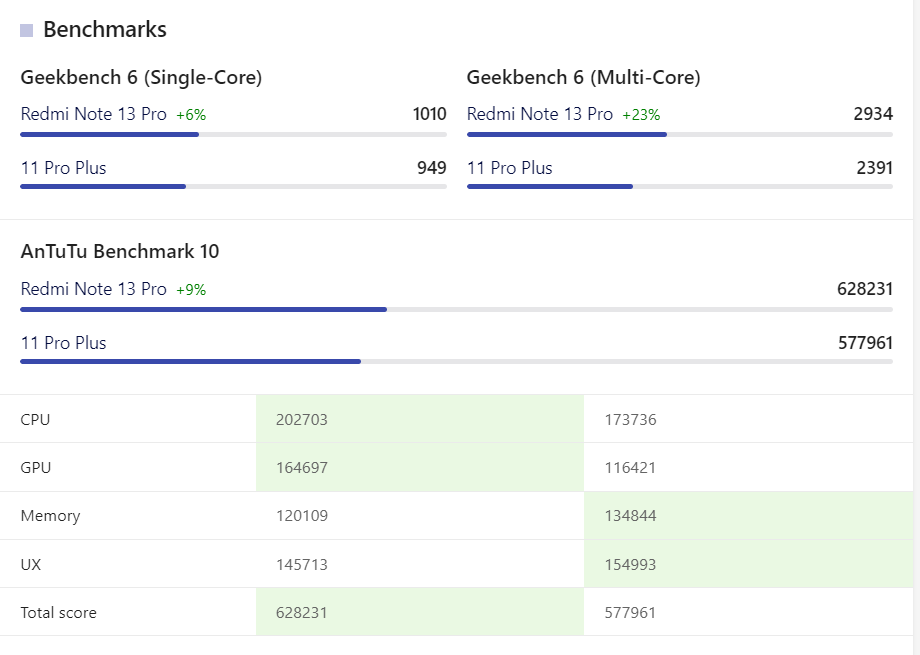Viewport: 920px width, 655px height.
Task: Open Redmi Note 13 Pro link in Single-Core
Action: point(93,114)
